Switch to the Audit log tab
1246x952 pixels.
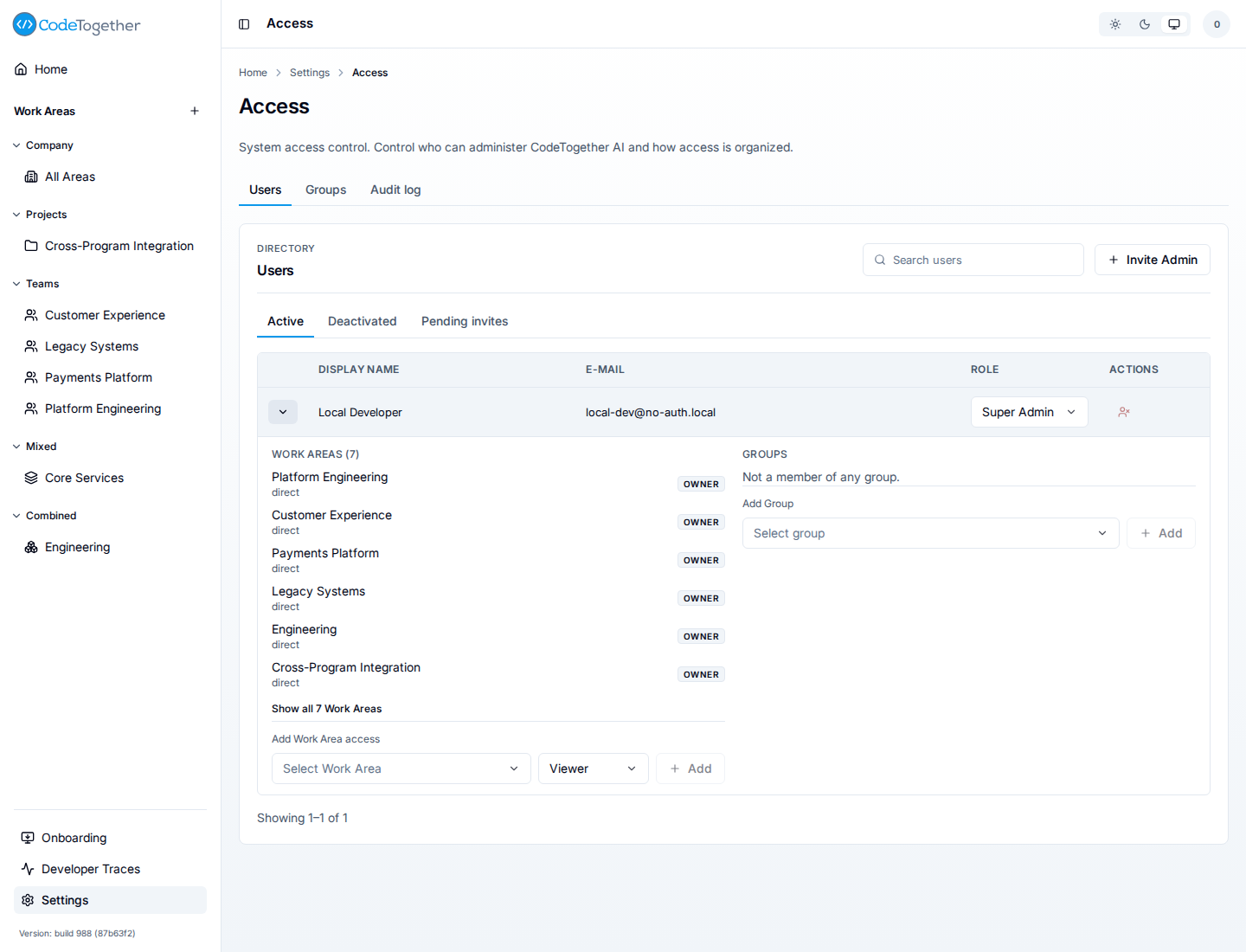click(395, 190)
